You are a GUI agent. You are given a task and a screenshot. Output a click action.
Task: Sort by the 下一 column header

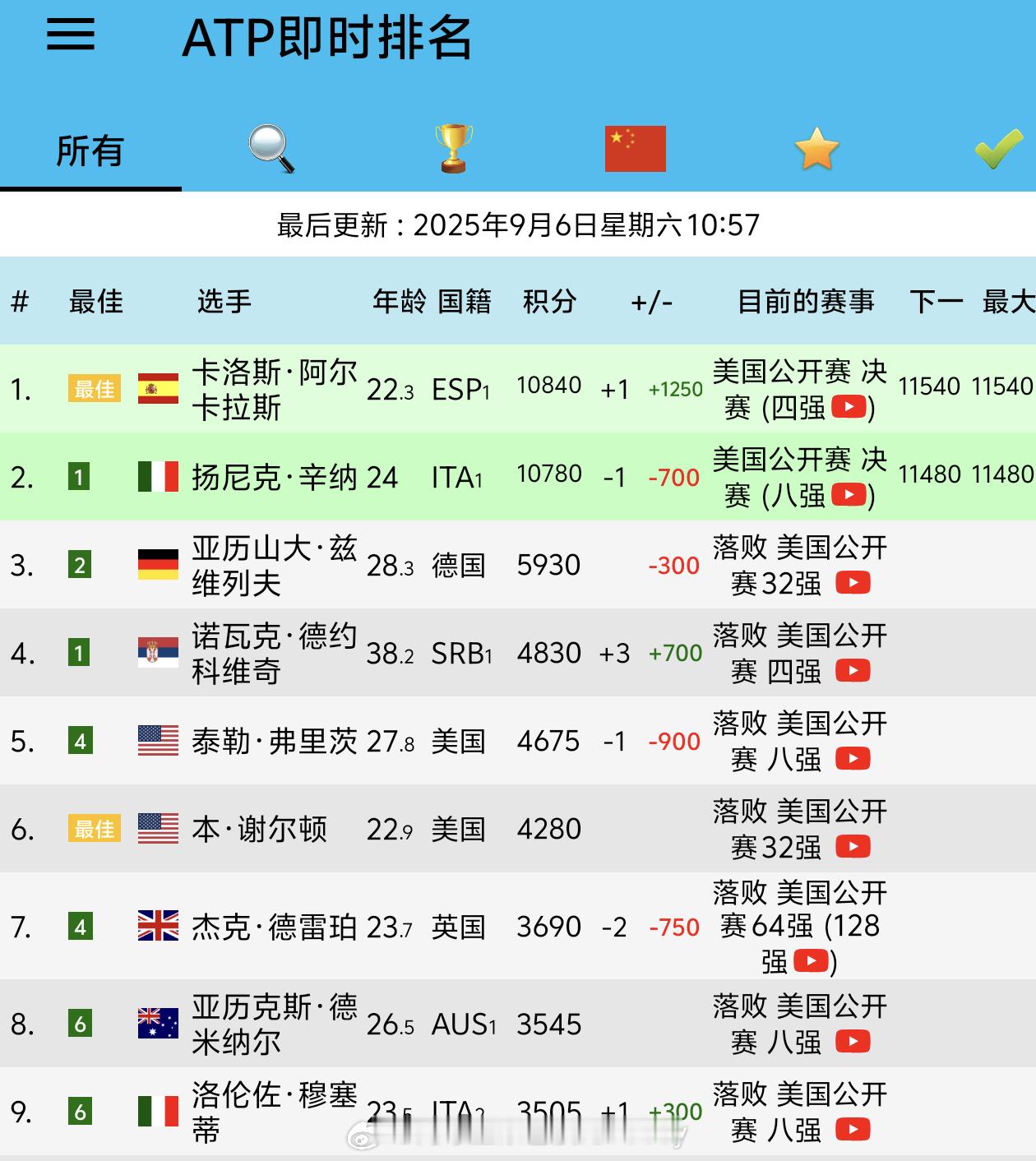937,302
